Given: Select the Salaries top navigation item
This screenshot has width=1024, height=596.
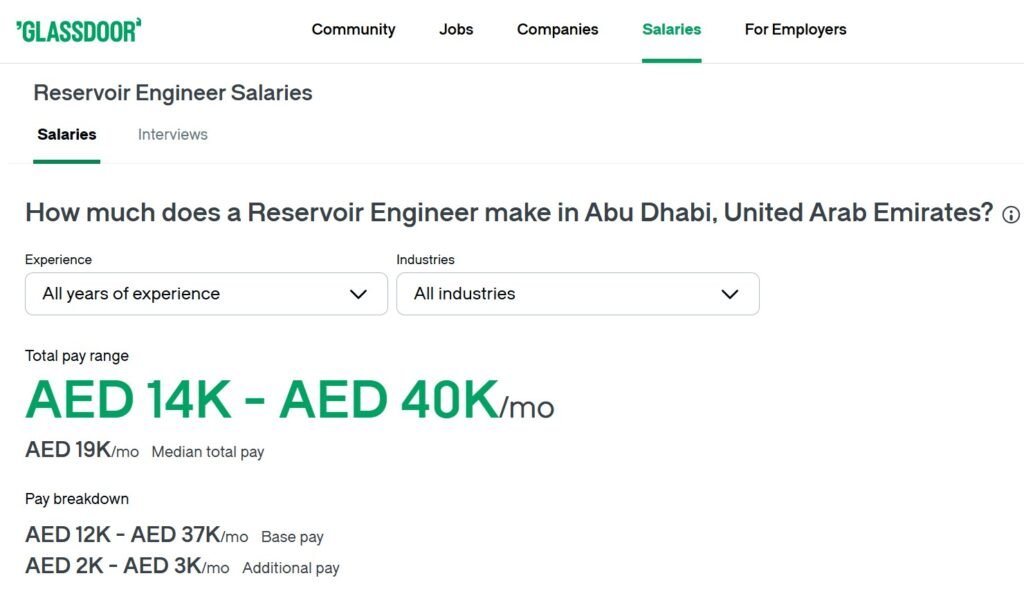Looking at the screenshot, I should pyautogui.click(x=671, y=29).
